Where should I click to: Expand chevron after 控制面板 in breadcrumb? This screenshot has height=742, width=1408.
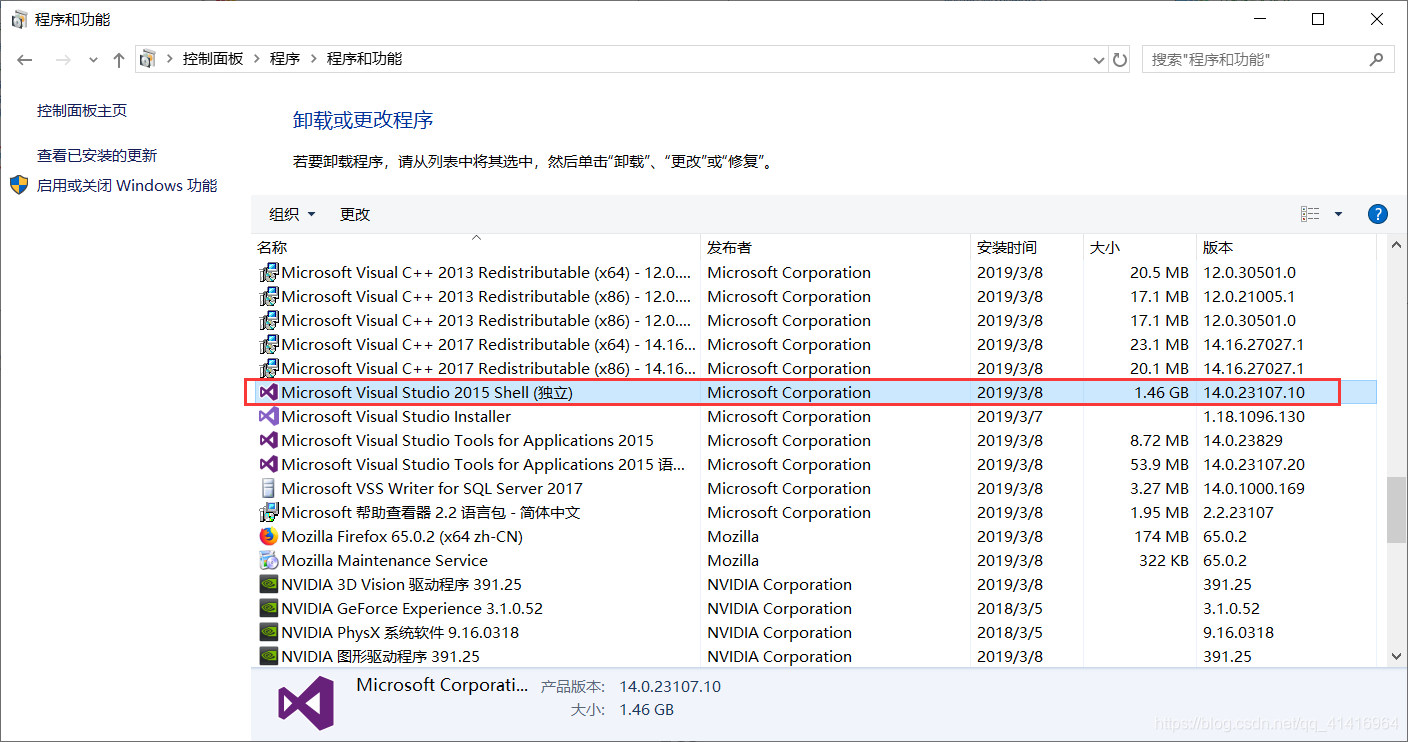coord(256,59)
